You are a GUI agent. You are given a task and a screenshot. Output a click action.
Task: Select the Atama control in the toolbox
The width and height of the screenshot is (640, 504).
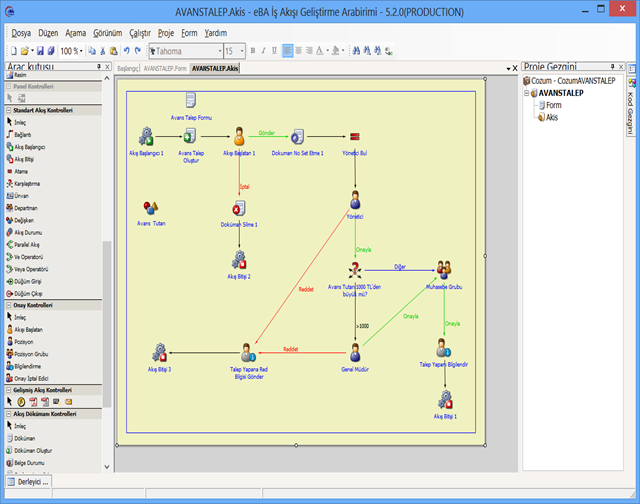[x=17, y=171]
